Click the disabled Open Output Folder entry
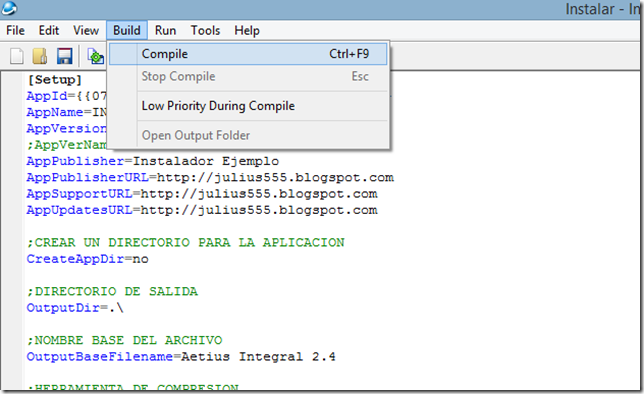This screenshot has width=644, height=394. (248, 135)
